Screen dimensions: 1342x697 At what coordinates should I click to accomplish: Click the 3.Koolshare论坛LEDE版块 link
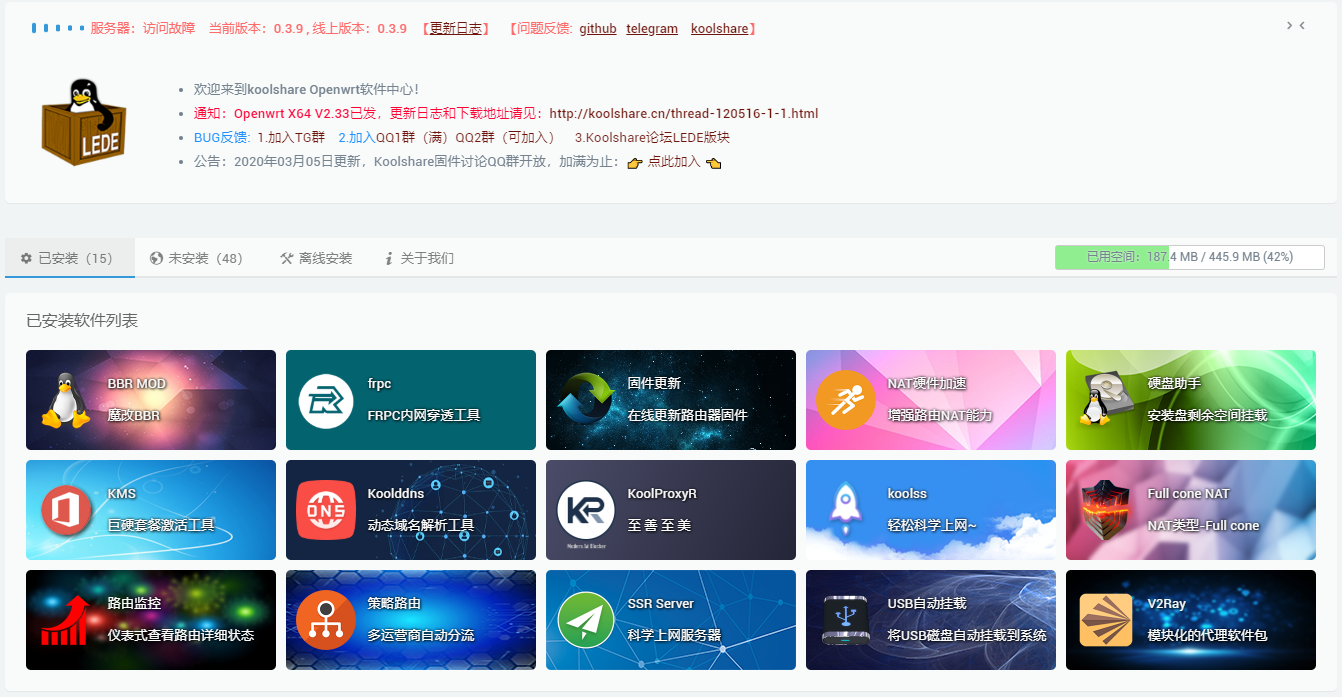tap(652, 138)
